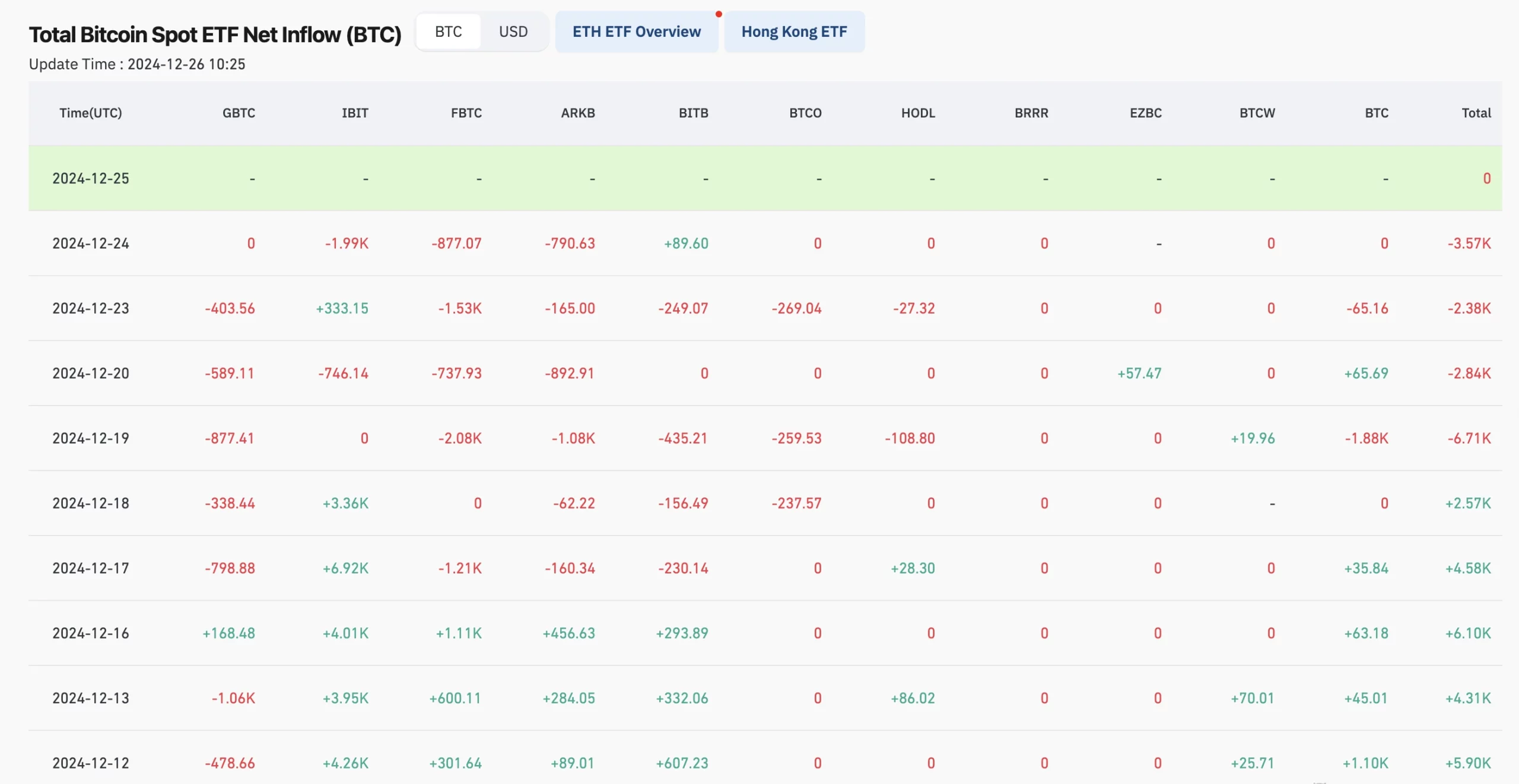Open the ETH ETF Overview tab

(x=637, y=31)
